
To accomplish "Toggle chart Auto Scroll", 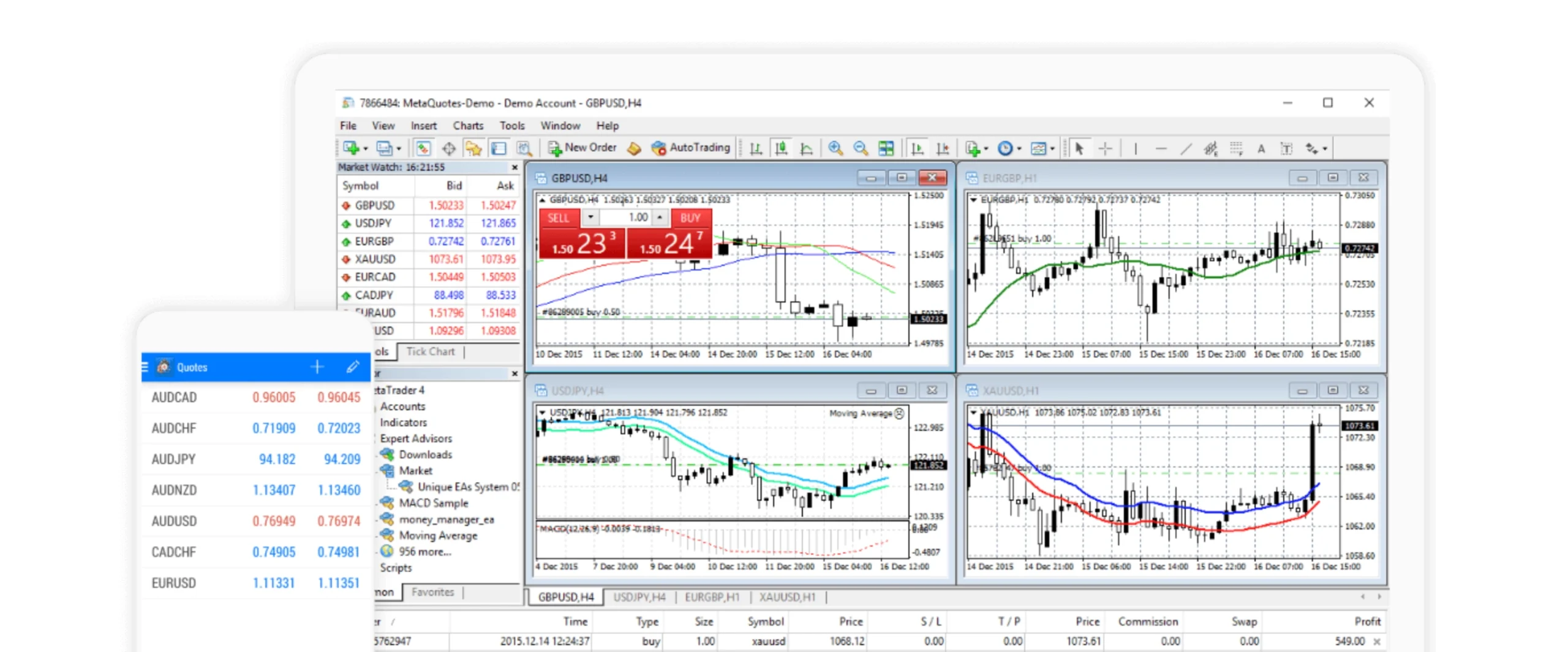I will tap(917, 148).
